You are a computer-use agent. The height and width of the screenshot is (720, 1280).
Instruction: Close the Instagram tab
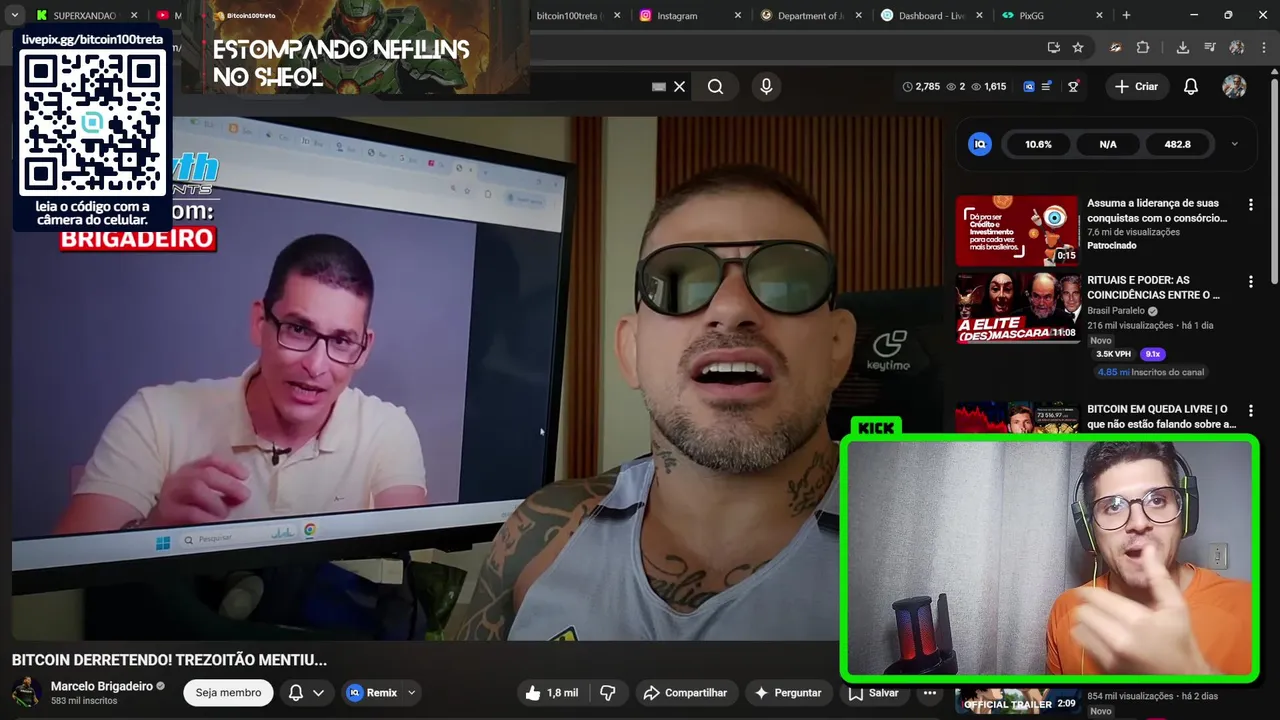(x=738, y=15)
